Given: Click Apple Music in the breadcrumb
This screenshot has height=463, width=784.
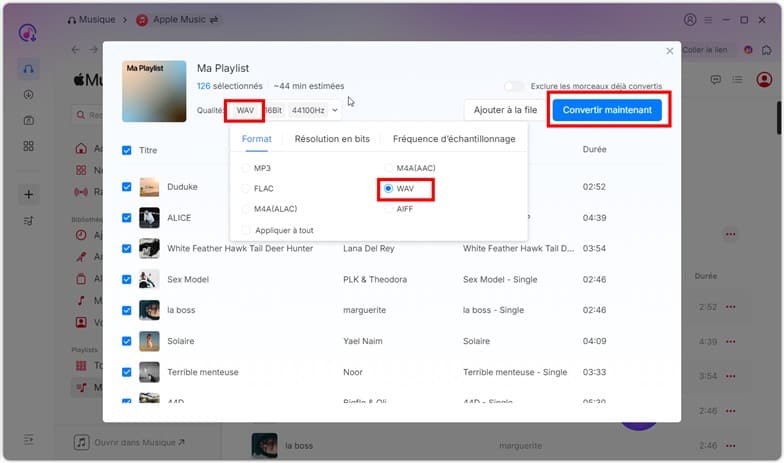Looking at the screenshot, I should coord(179,20).
